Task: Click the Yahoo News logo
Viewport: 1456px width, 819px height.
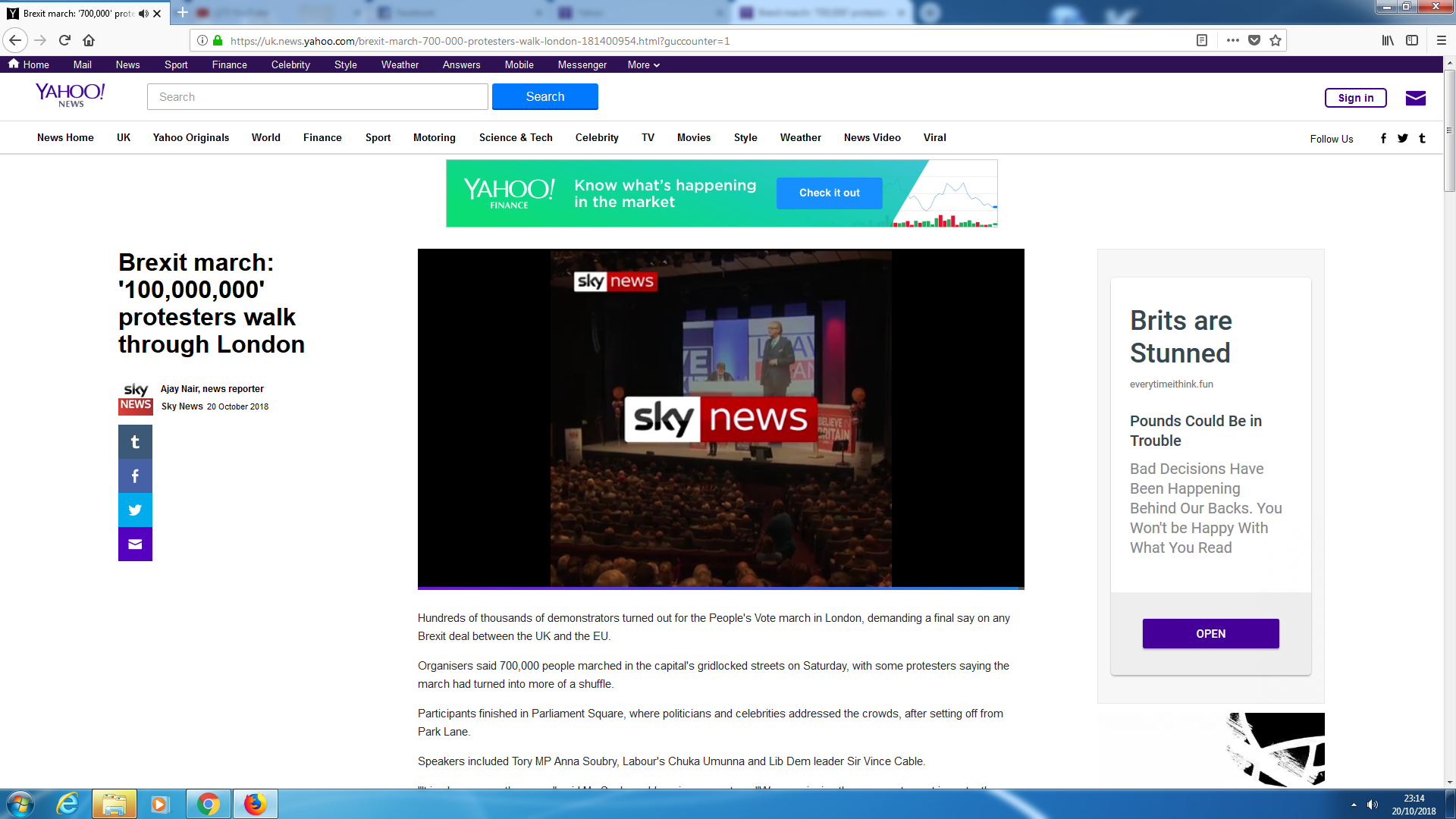Action: pyautogui.click(x=71, y=95)
